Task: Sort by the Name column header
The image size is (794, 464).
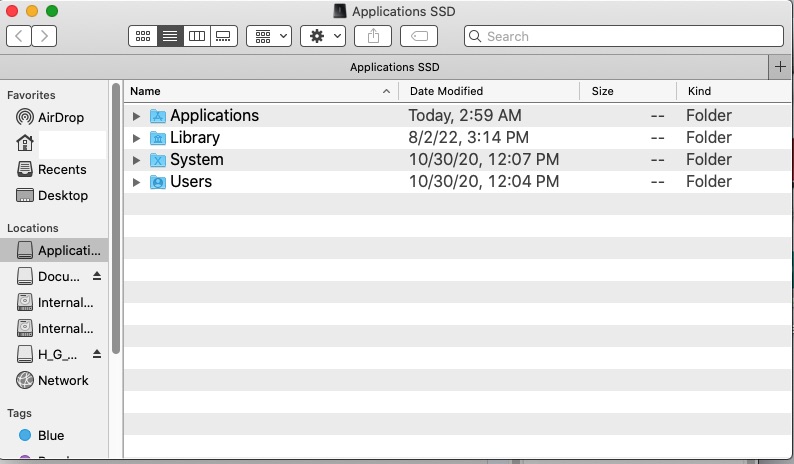Action: pyautogui.click(x=261, y=91)
